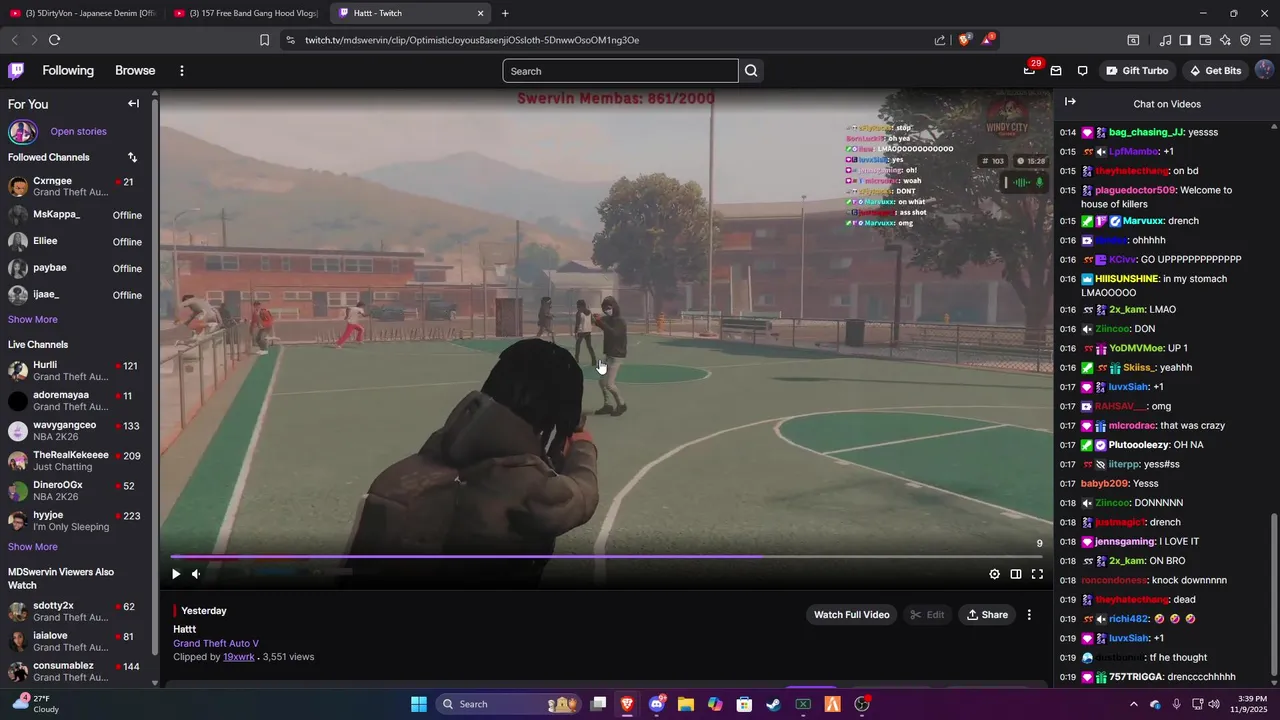Open Brave Leo AI sparkle icon
Screen dimensions: 1280x720
(1225, 40)
